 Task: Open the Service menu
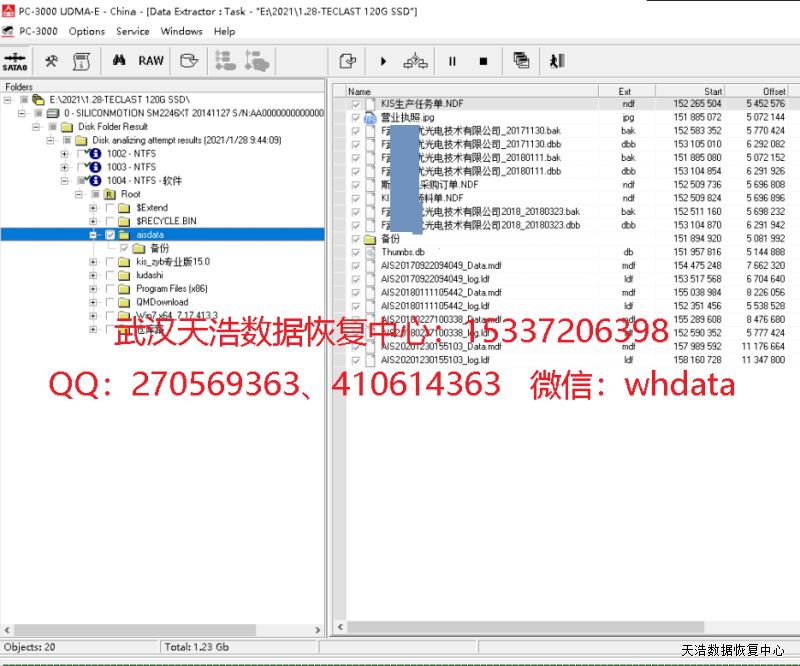coord(133,31)
